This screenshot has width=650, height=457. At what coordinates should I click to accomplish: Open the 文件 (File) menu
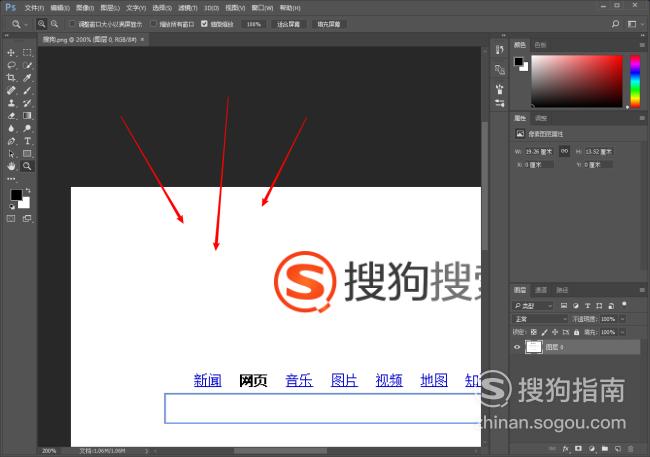[34, 8]
